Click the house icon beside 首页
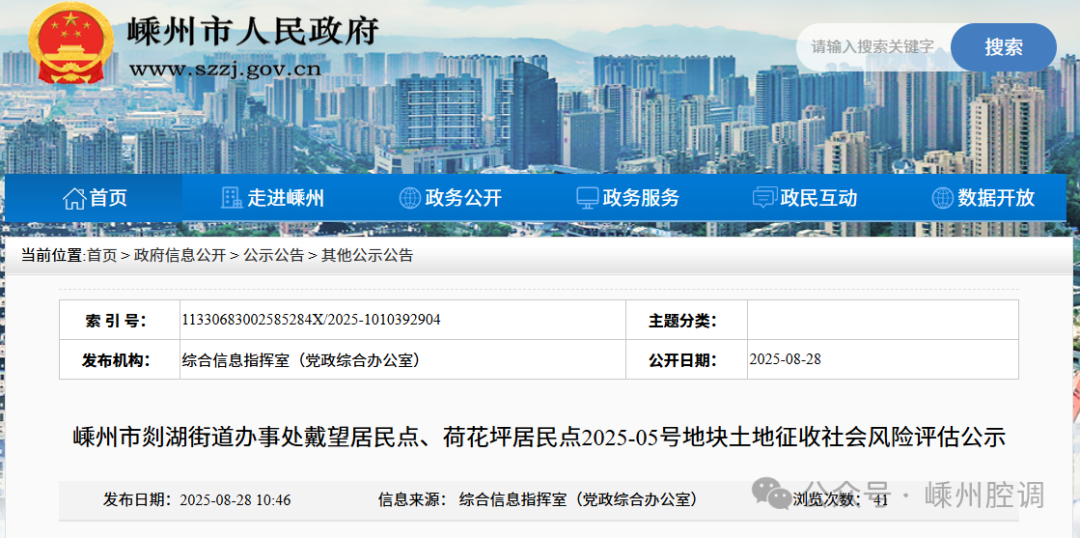1080x538 pixels. (x=74, y=198)
